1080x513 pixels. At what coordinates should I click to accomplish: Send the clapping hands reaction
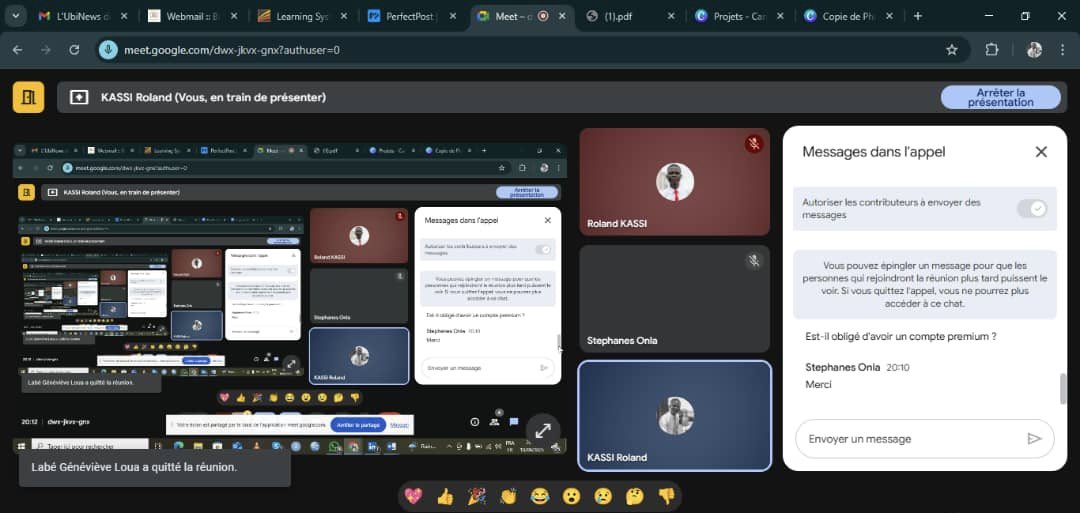click(x=508, y=496)
